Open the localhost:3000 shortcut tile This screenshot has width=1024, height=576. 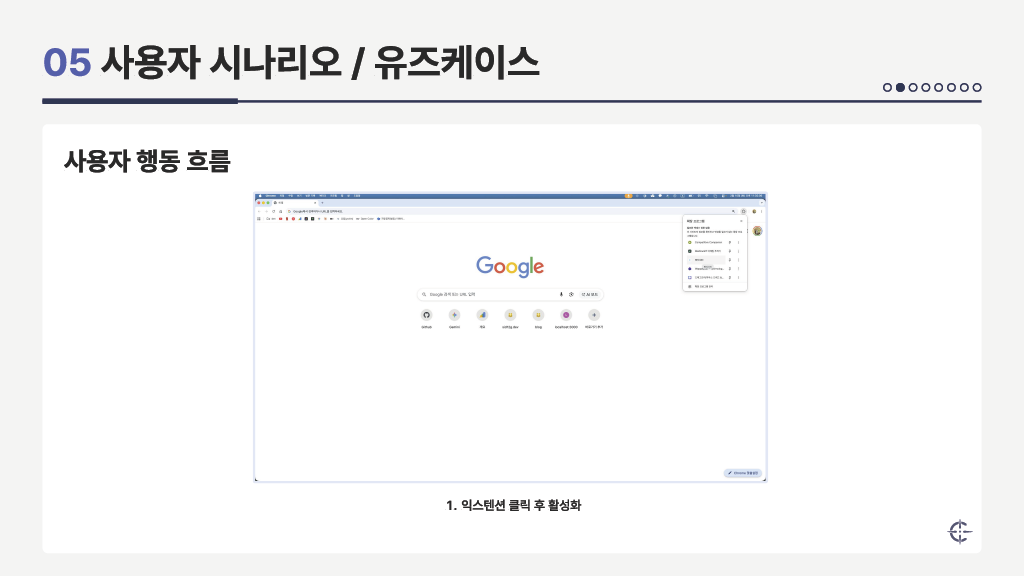(566, 315)
